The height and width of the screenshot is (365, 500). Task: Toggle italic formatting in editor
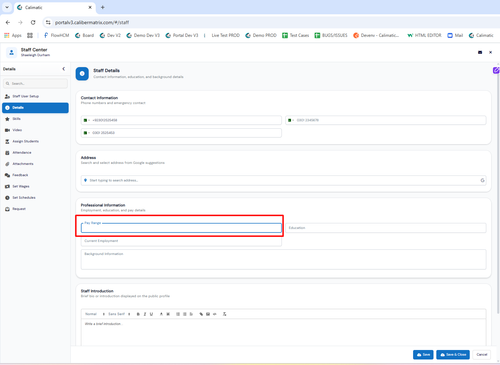coord(145,314)
